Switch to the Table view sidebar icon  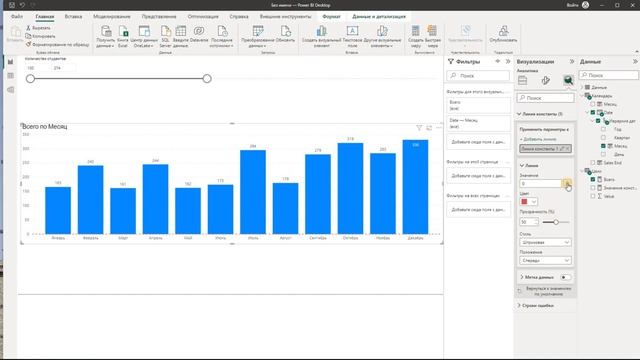coord(10,76)
